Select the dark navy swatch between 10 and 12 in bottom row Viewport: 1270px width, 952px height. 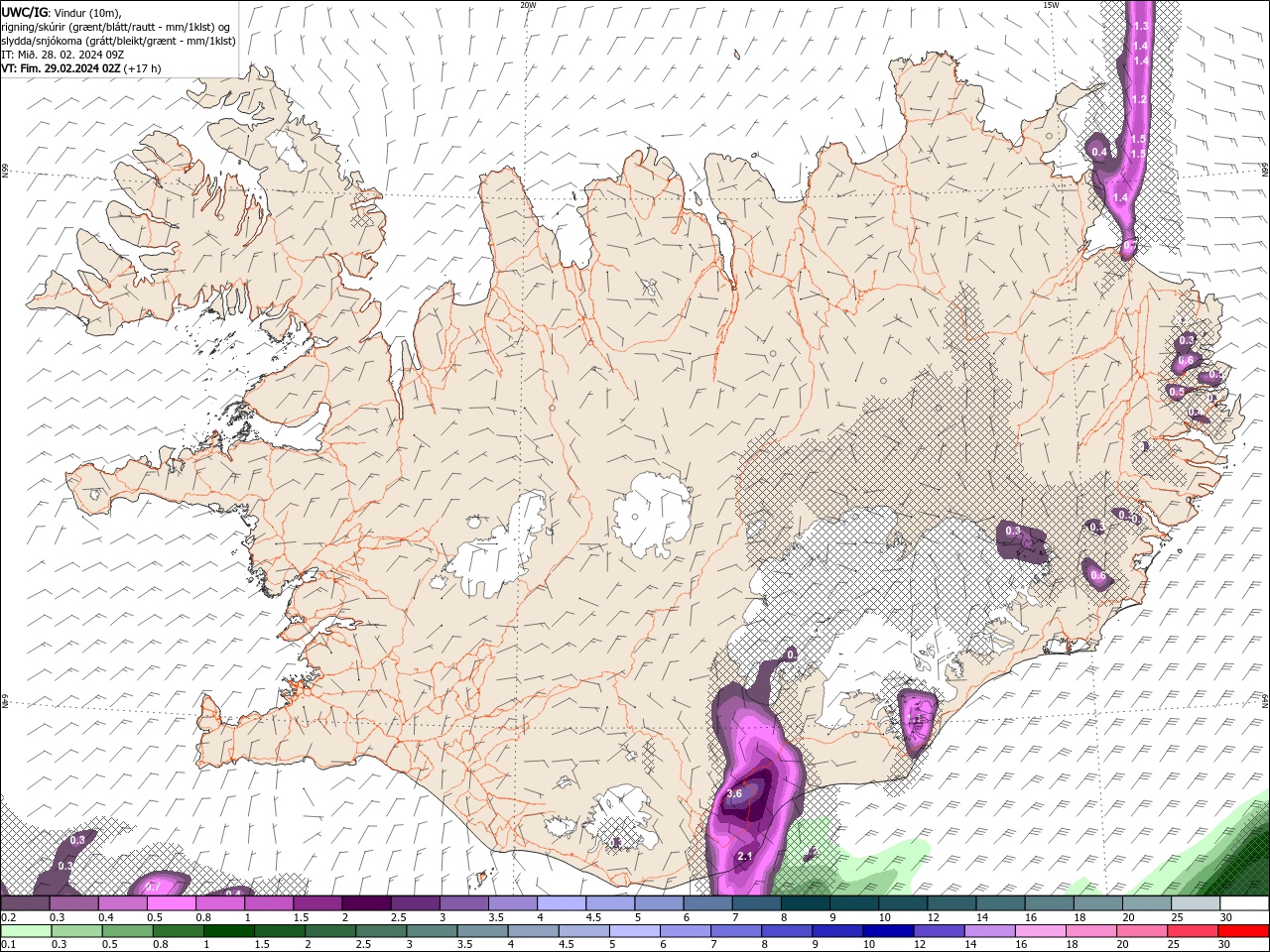pos(886,931)
